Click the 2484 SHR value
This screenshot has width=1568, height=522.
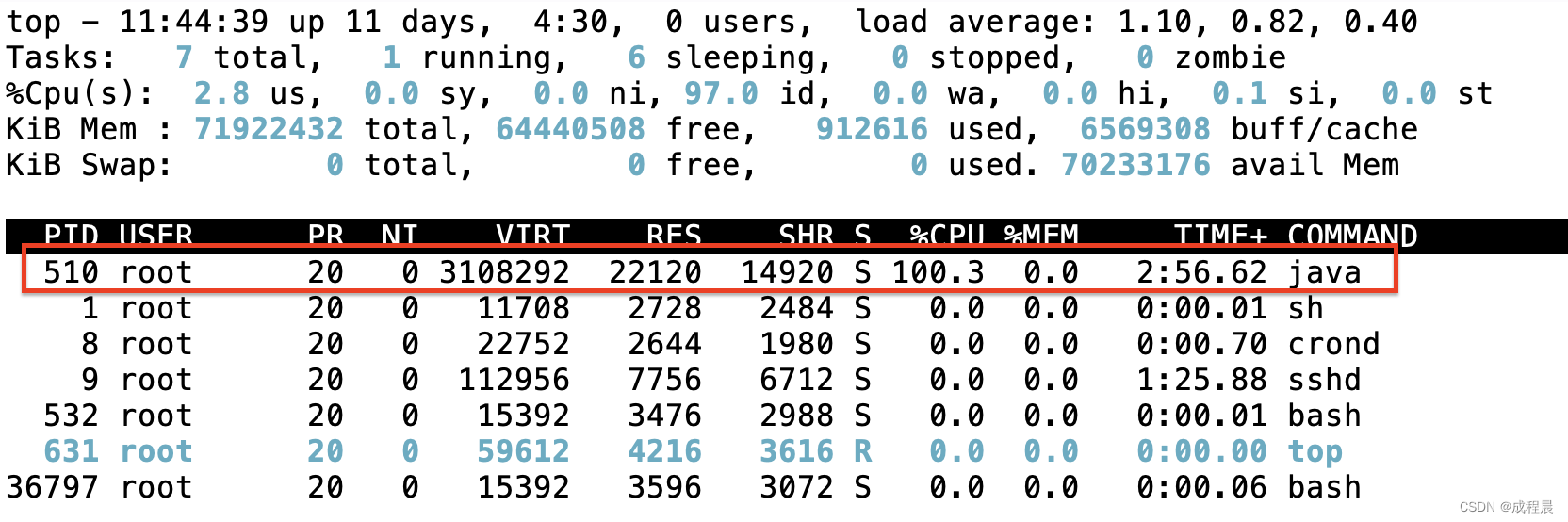pos(796,308)
